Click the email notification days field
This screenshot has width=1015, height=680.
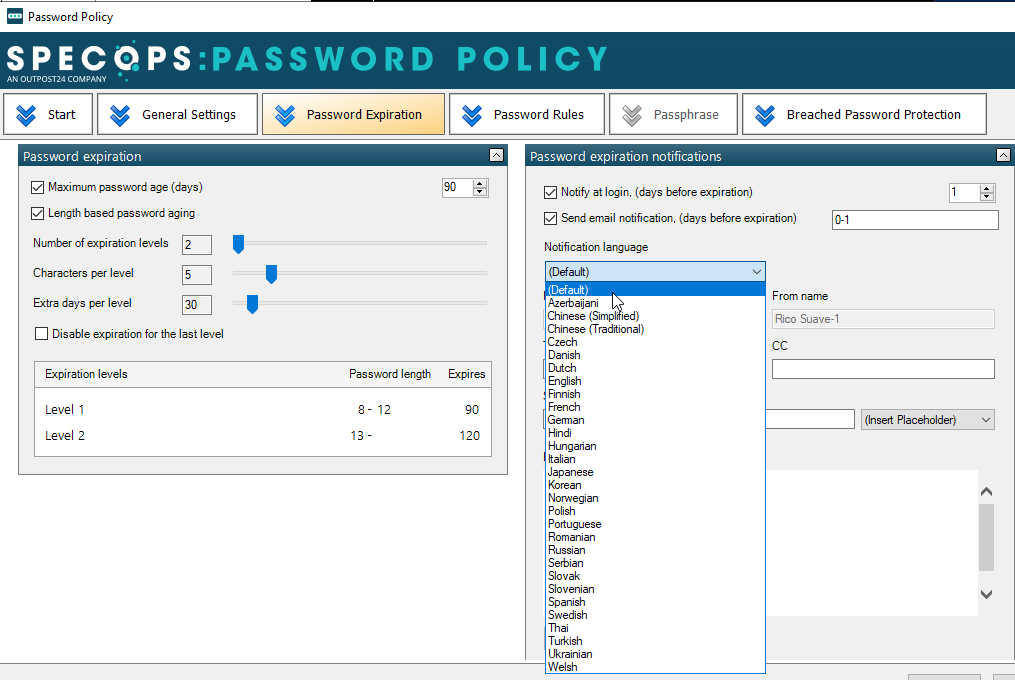pyautogui.click(x=915, y=220)
